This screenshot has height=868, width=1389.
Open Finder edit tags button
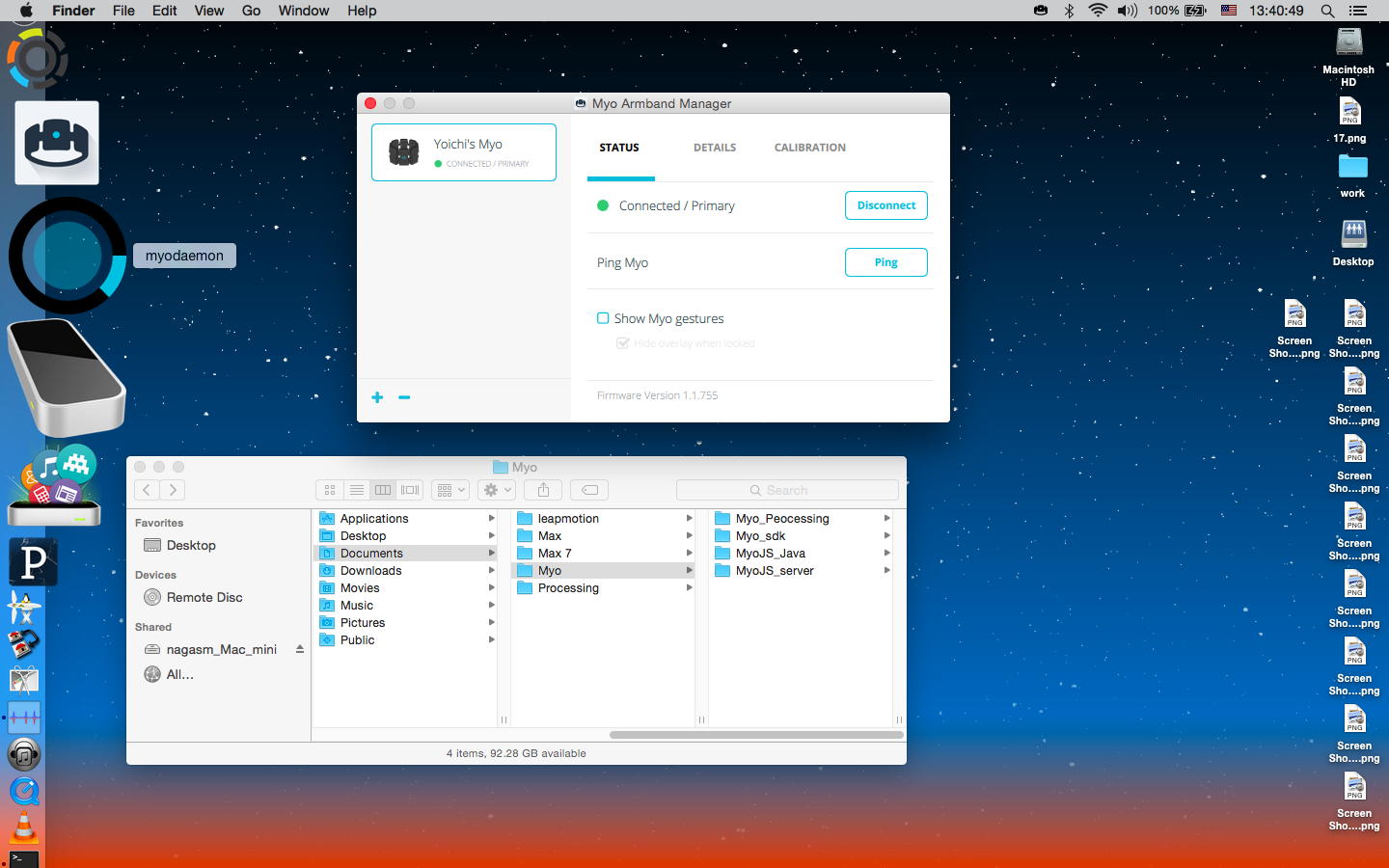point(589,490)
